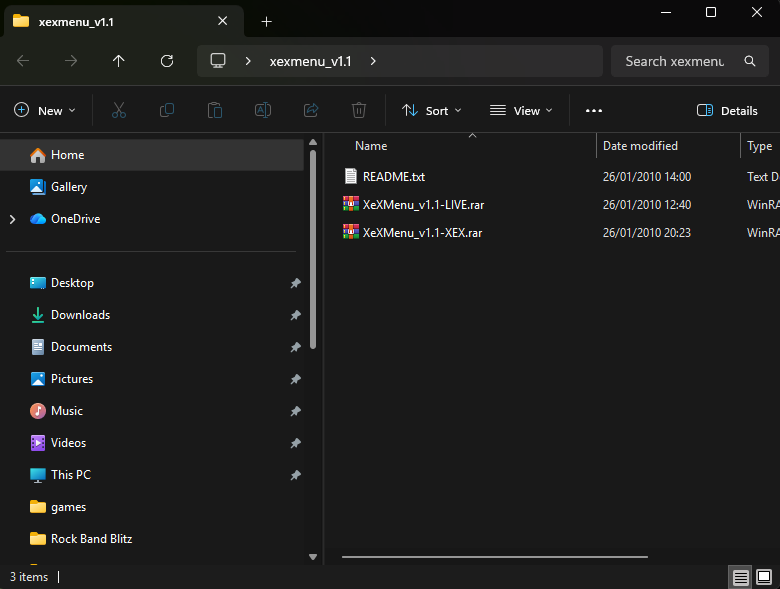The image size is (780, 589).
Task: Select date 26/01/2010 12:40 cell
Action: [x=647, y=204]
